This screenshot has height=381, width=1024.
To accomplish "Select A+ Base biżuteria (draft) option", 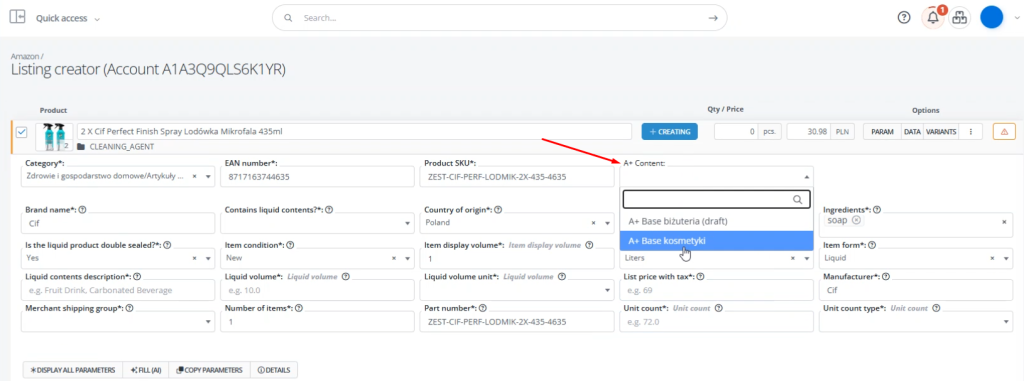I will (716, 221).
